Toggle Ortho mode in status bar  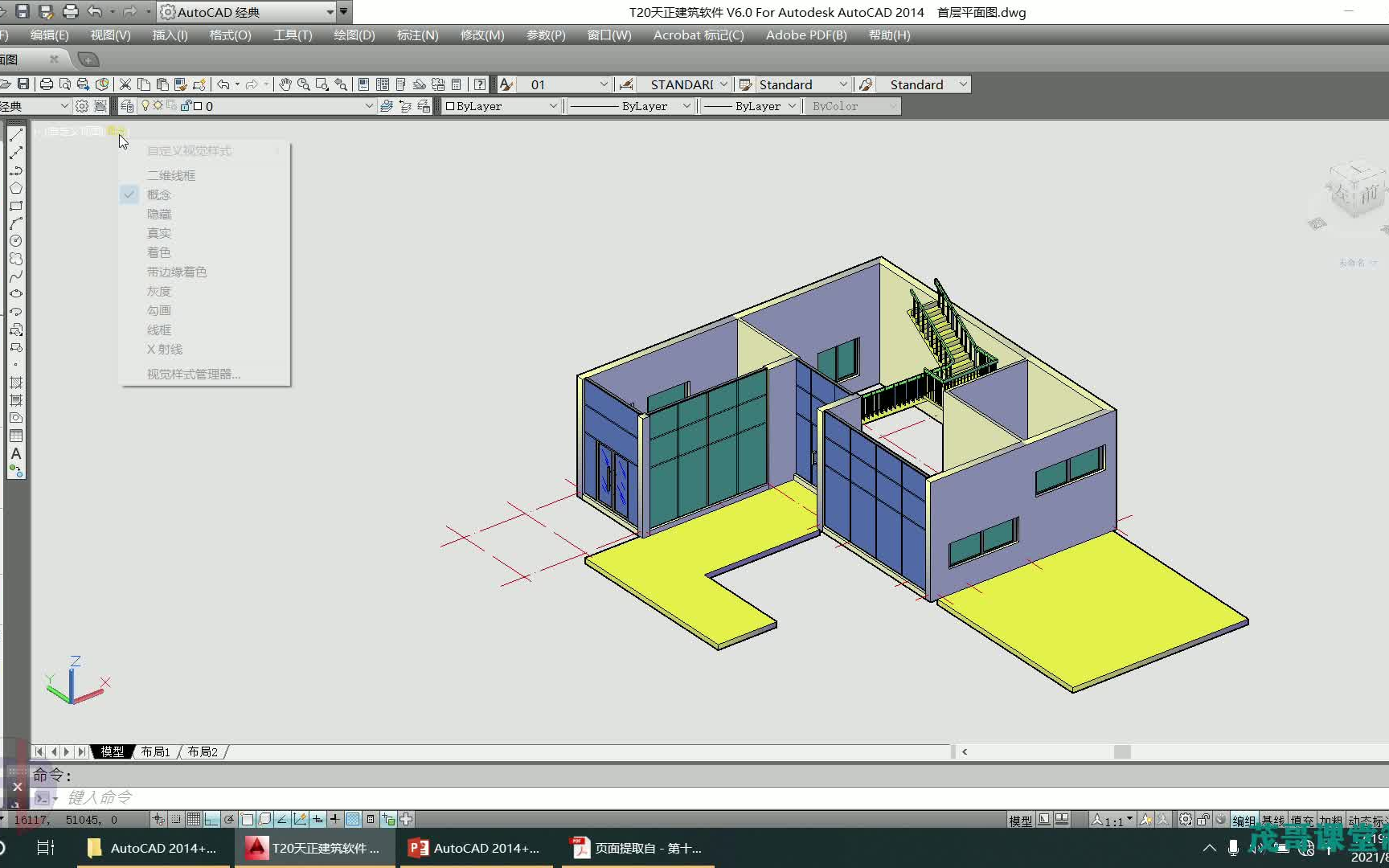[x=211, y=819]
